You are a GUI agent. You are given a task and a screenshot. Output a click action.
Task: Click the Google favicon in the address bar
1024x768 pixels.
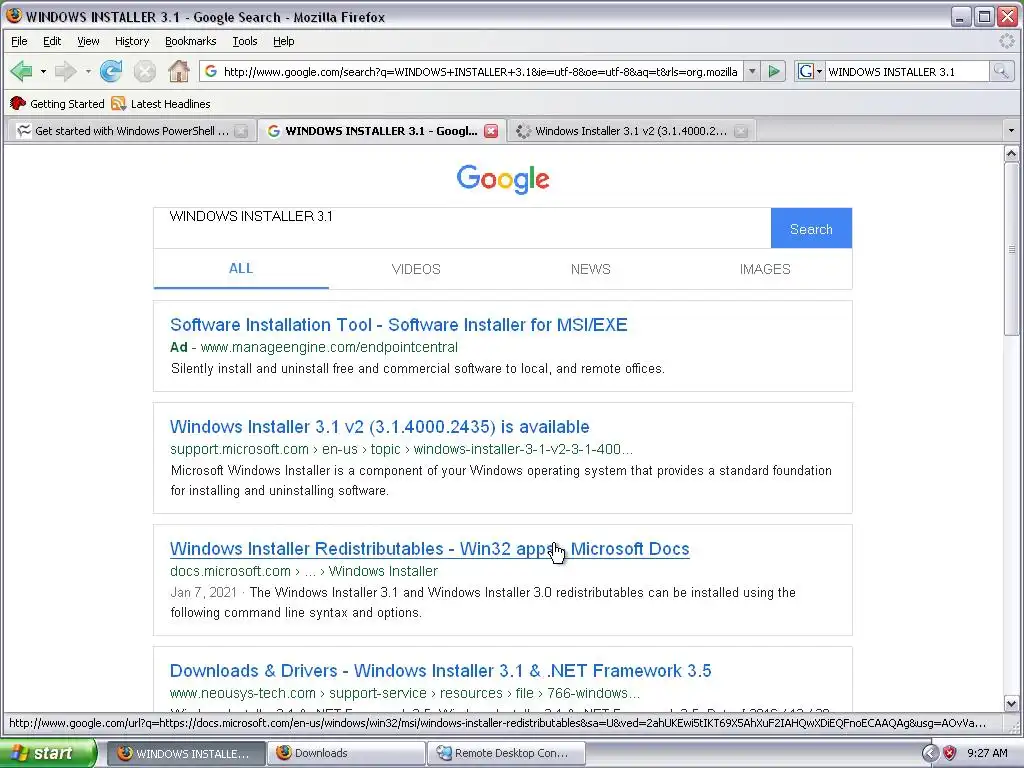coord(210,71)
